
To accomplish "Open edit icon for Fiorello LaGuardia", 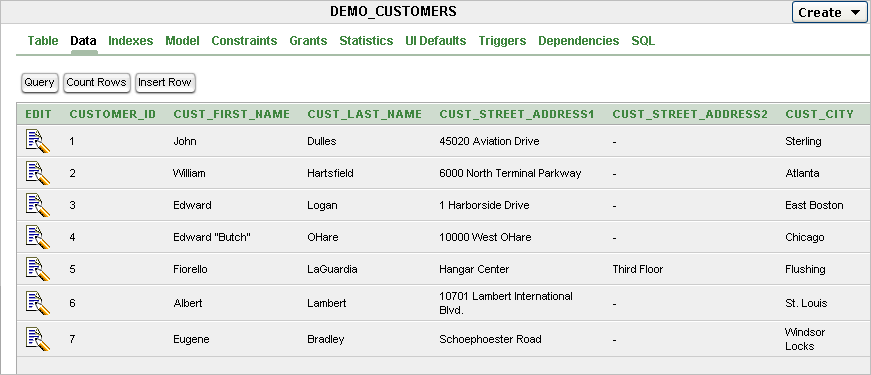I will [x=38, y=269].
